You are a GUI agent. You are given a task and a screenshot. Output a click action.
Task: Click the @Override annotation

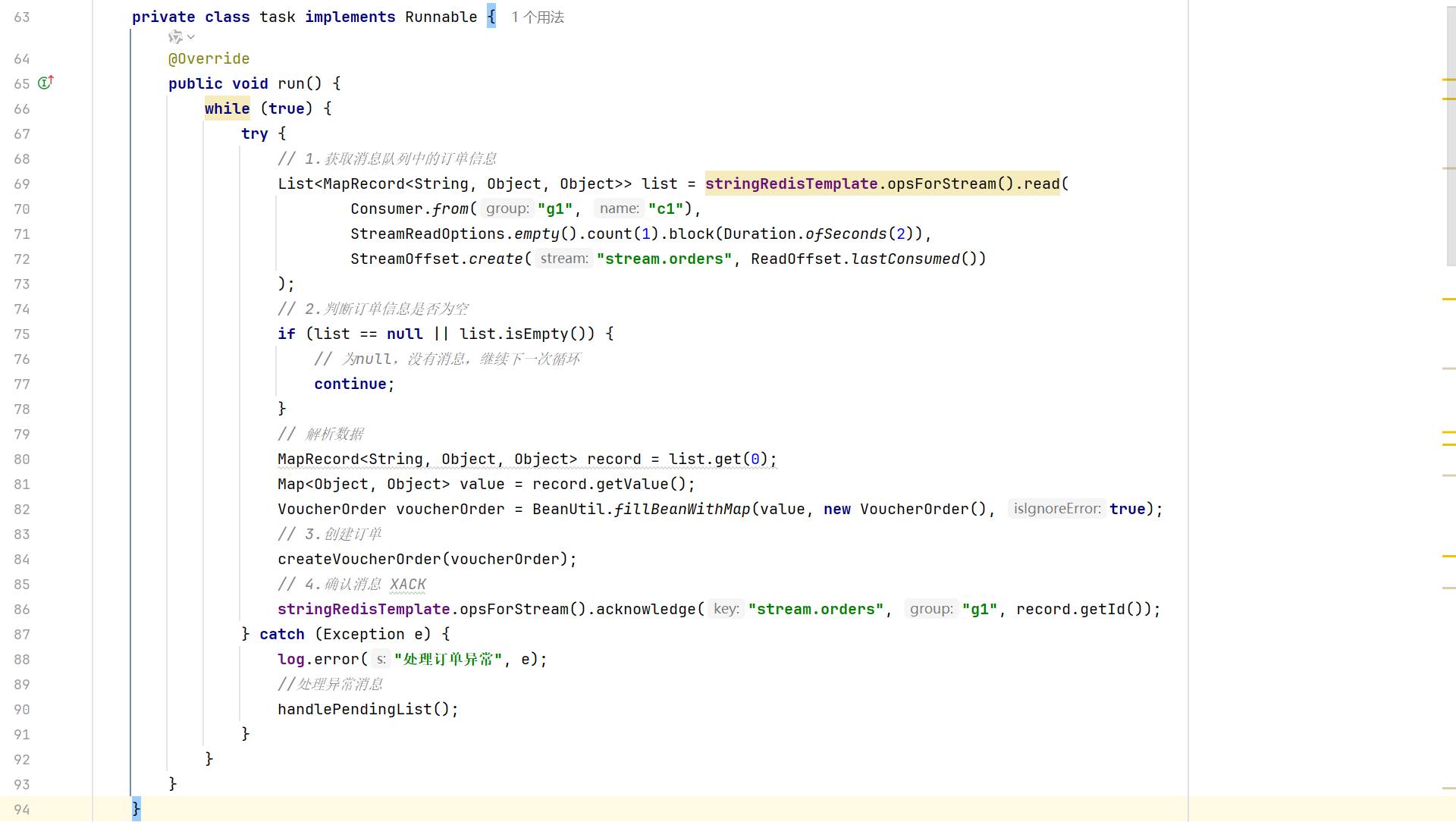(209, 58)
